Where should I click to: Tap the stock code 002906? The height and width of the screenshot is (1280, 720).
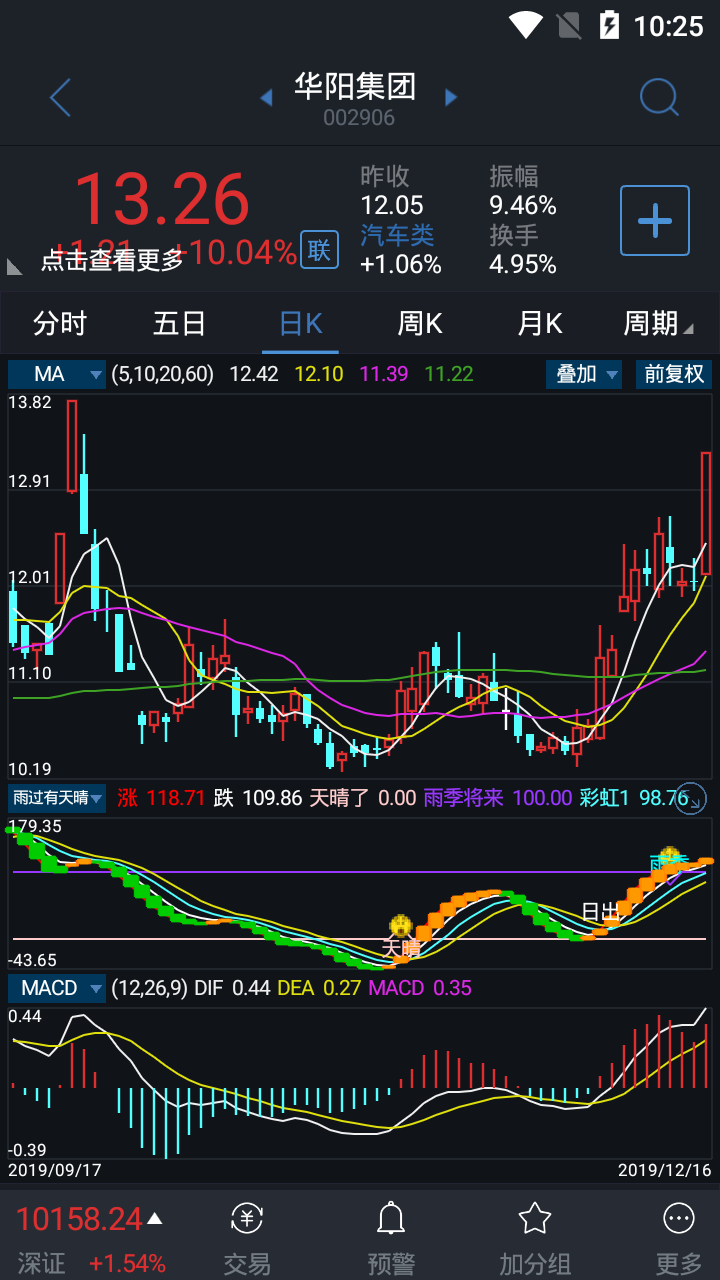[x=359, y=118]
